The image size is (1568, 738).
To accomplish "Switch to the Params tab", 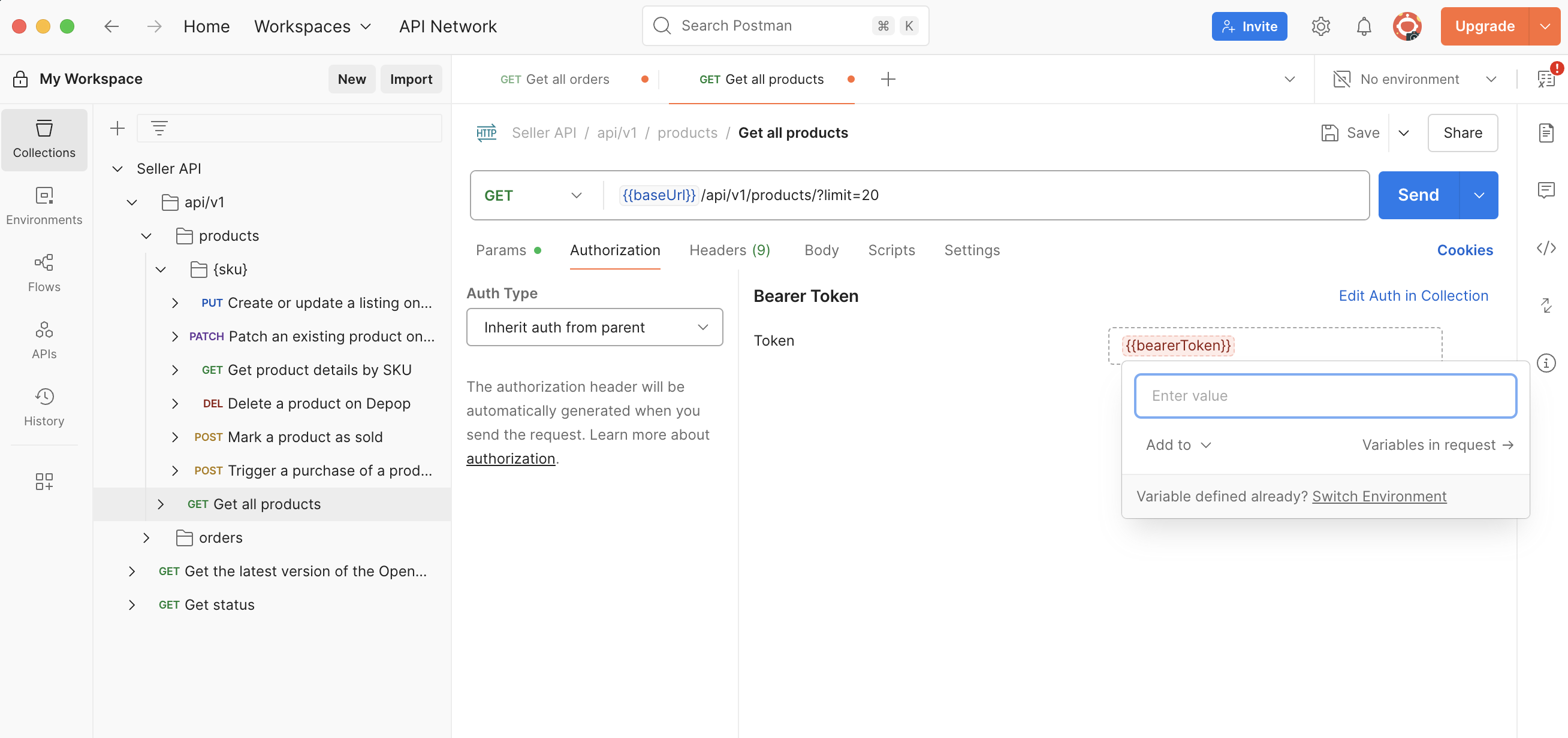I will (x=508, y=250).
